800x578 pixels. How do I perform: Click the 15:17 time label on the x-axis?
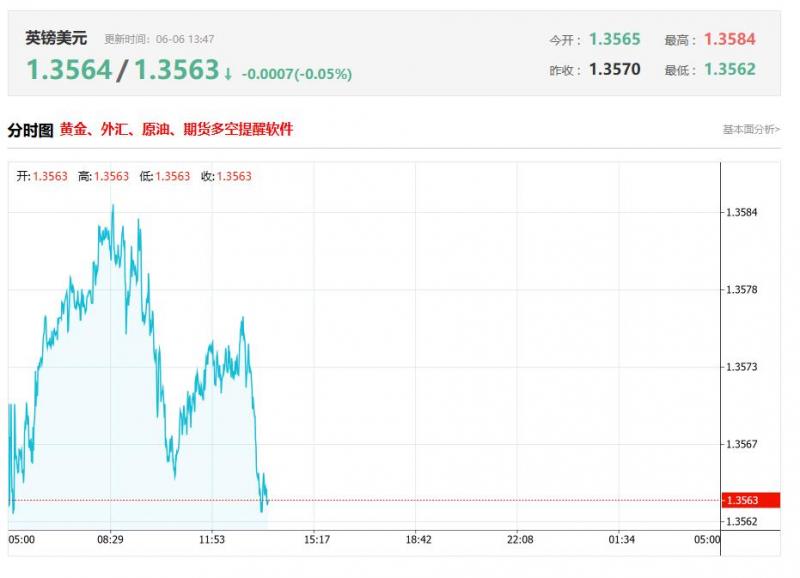pos(316,540)
